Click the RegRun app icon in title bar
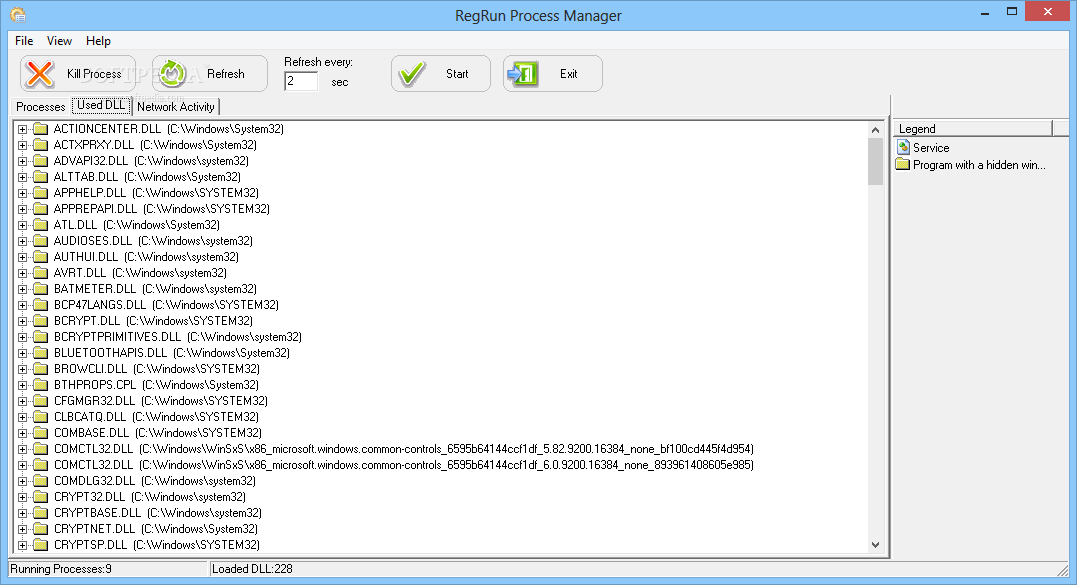The image size is (1077, 585). [x=18, y=14]
